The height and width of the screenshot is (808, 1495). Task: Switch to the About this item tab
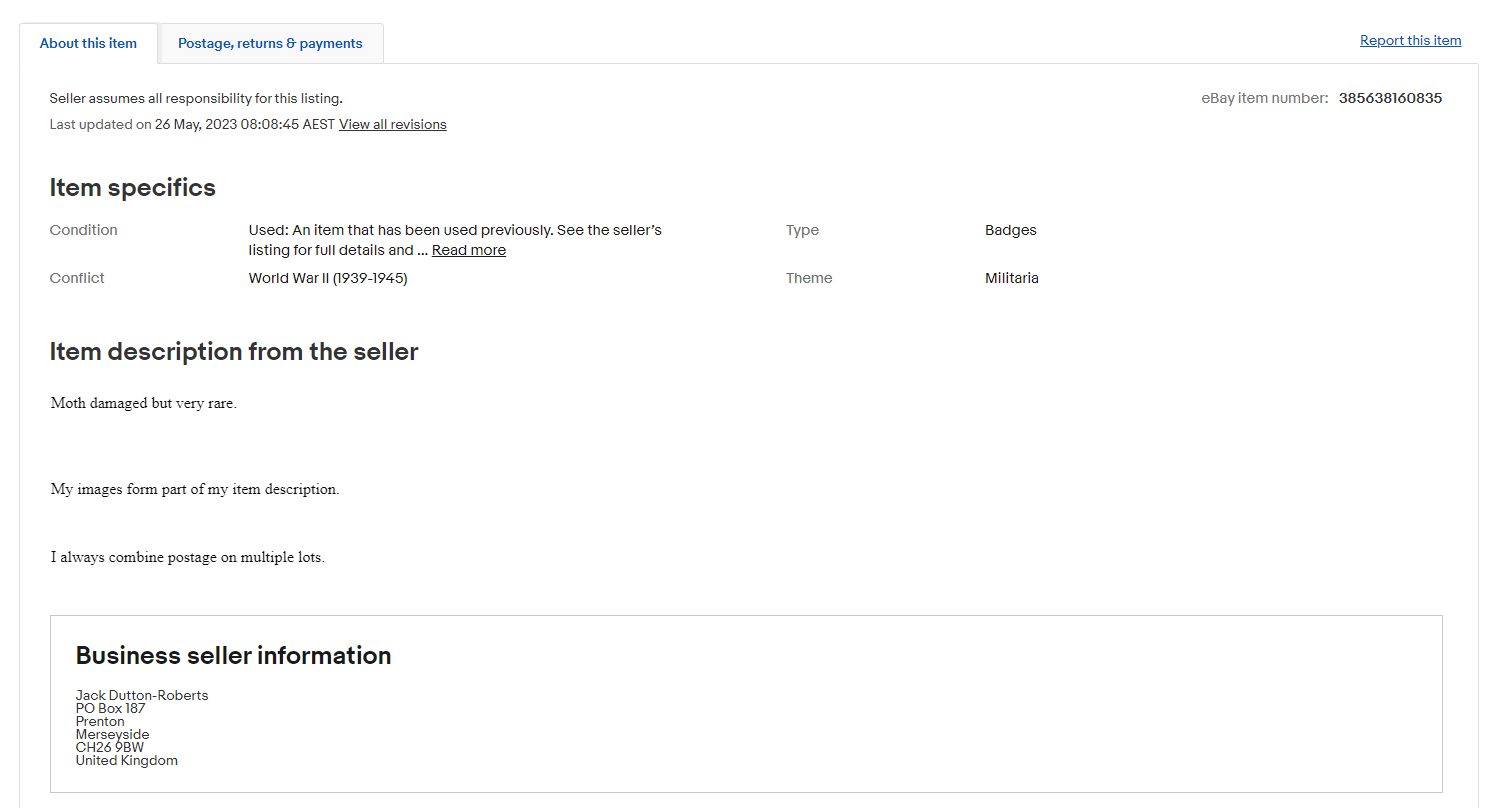click(x=88, y=43)
